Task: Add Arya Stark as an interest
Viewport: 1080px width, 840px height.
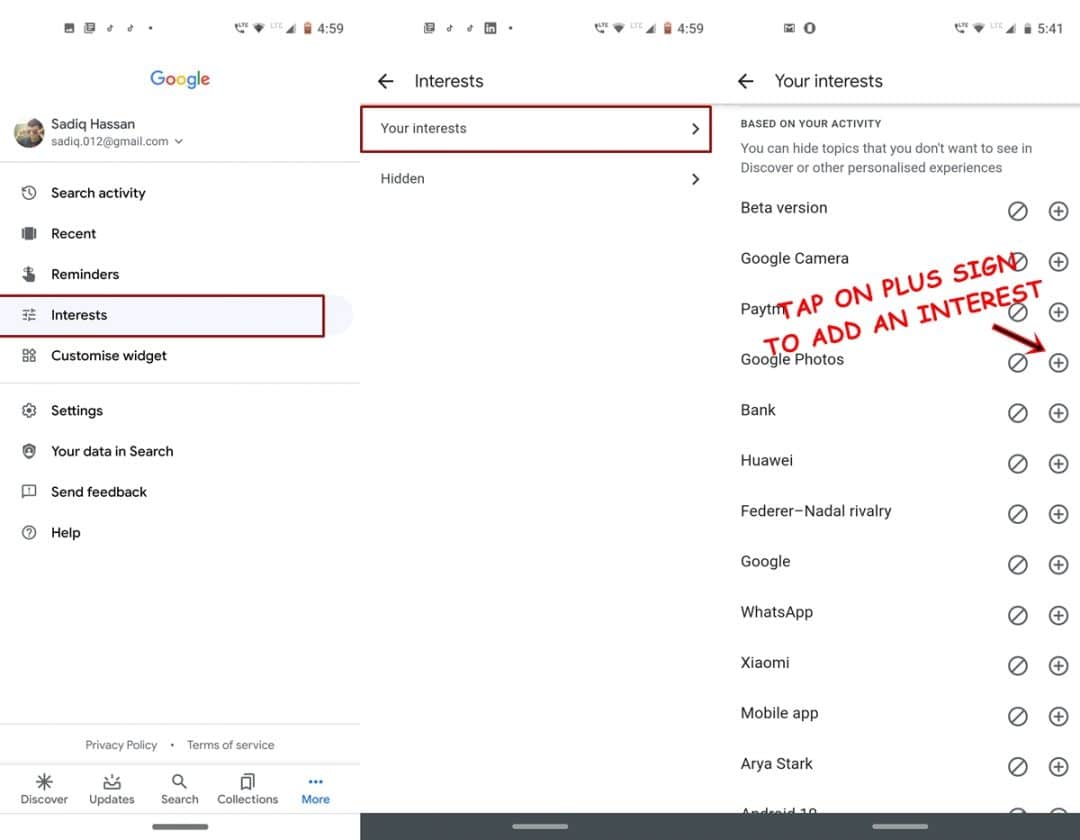Action: pos(1058,766)
